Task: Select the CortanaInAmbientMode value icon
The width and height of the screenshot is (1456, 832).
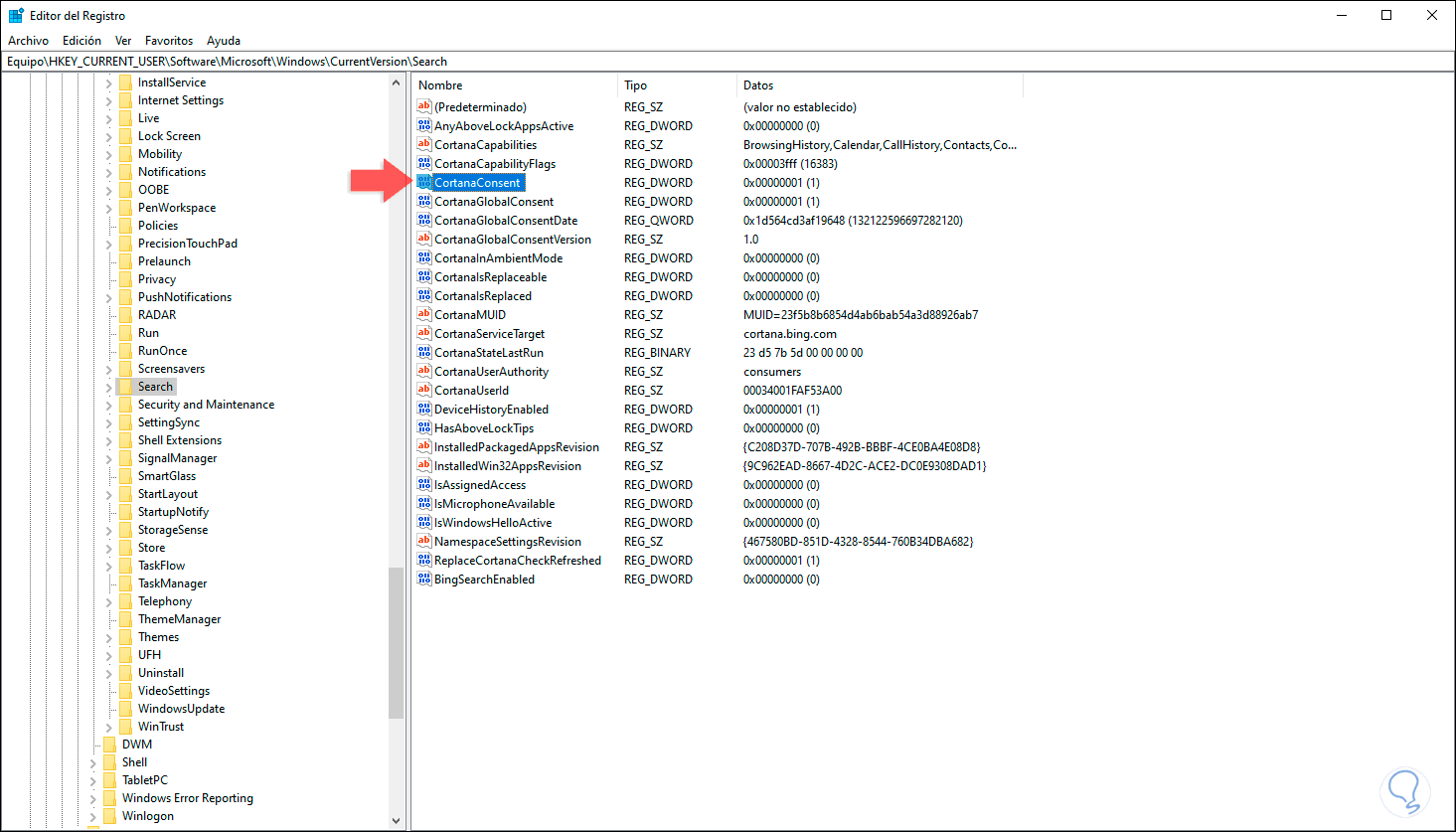Action: 424,258
